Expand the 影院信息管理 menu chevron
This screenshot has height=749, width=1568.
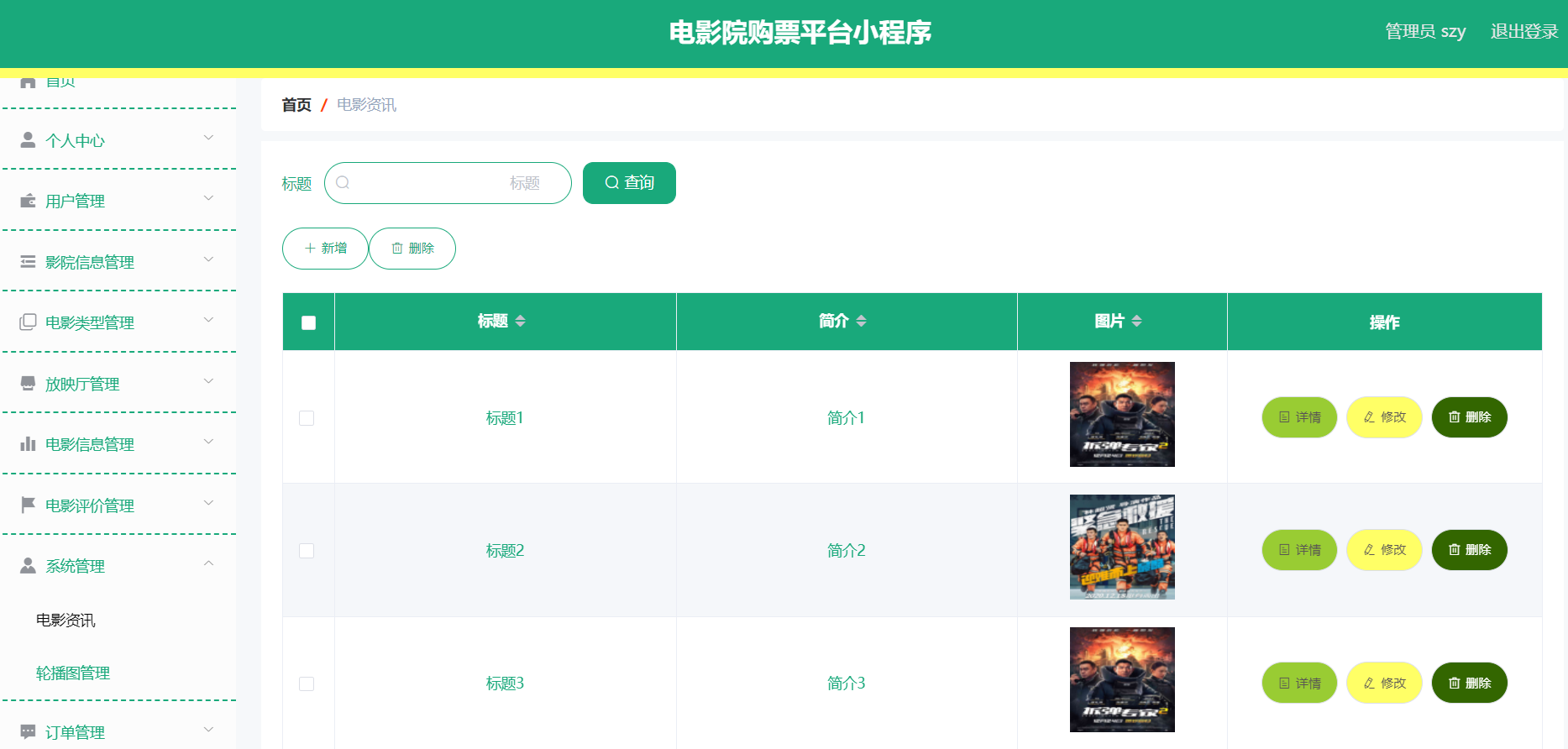[209, 259]
